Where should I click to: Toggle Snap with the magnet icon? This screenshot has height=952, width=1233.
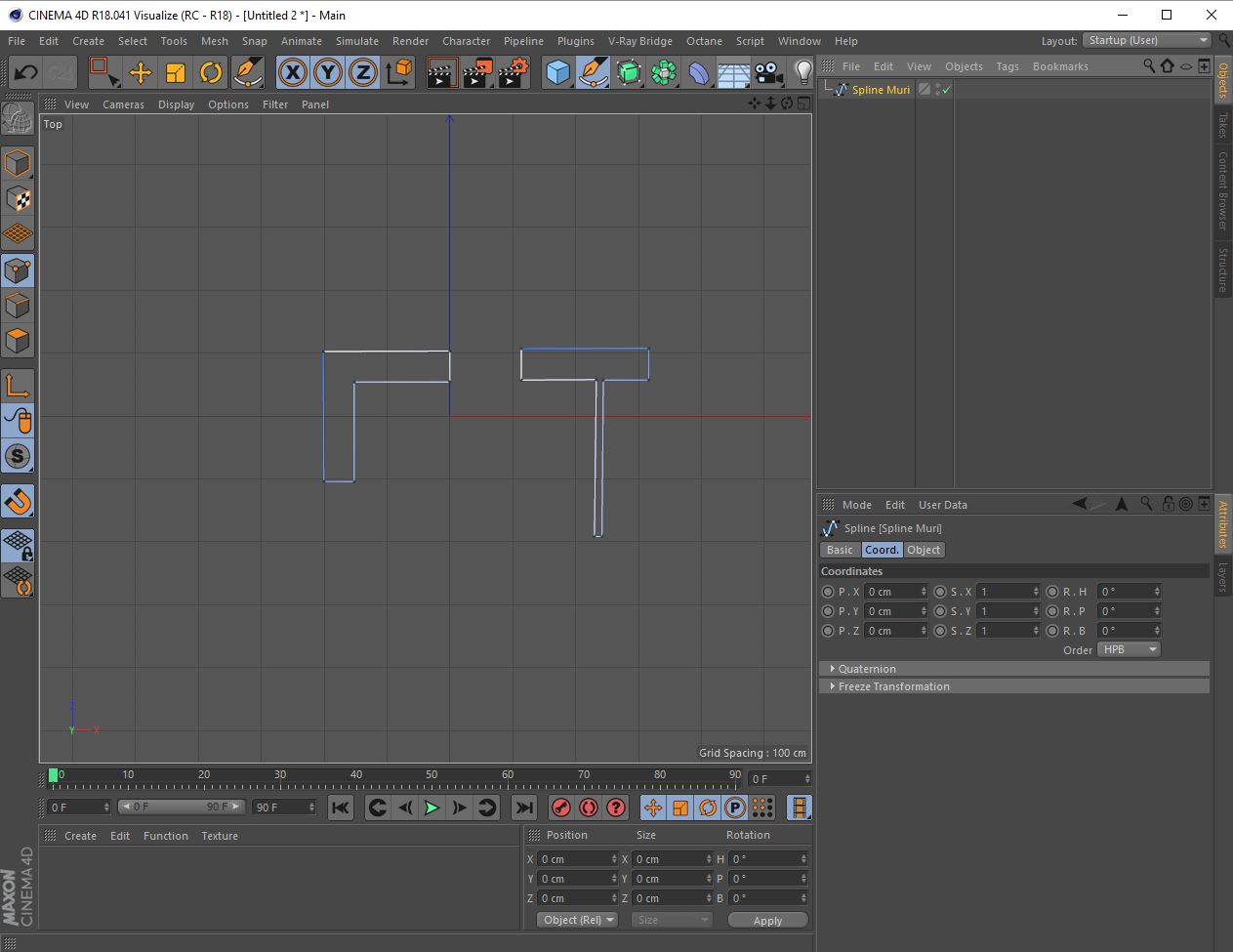pos(18,502)
